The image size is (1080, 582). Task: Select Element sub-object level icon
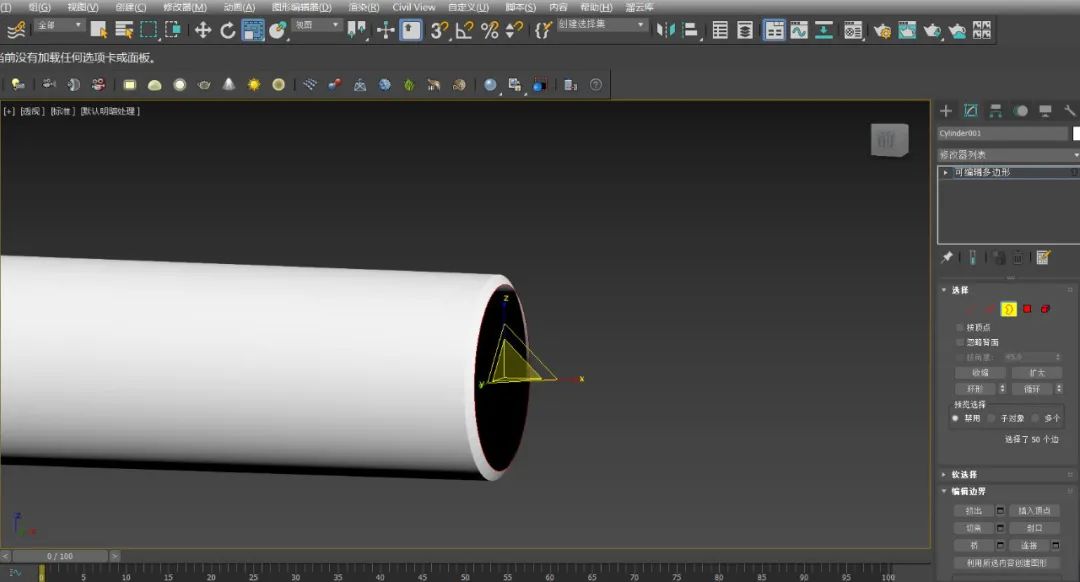[1046, 309]
